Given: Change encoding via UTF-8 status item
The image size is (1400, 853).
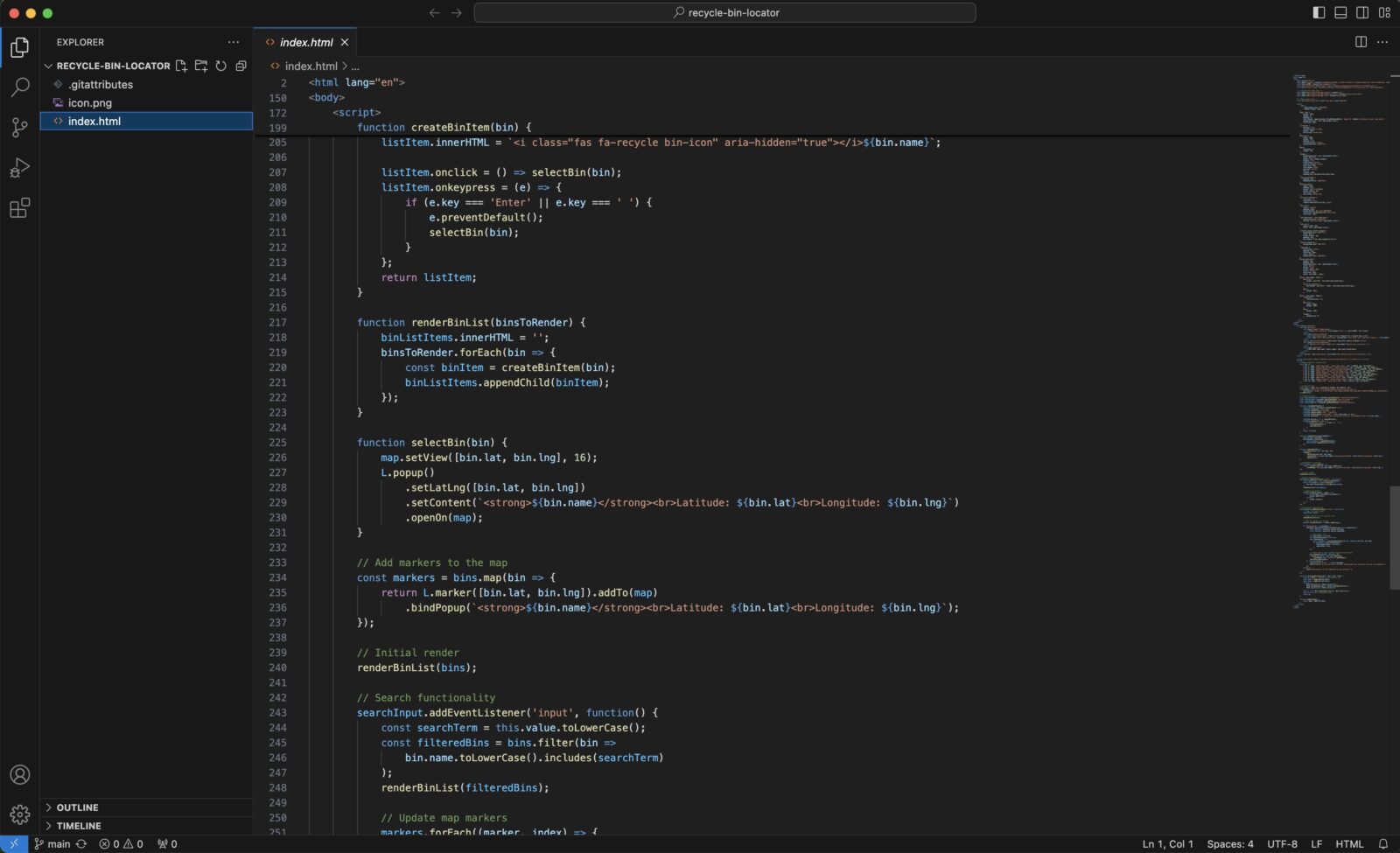Looking at the screenshot, I should tap(1282, 844).
